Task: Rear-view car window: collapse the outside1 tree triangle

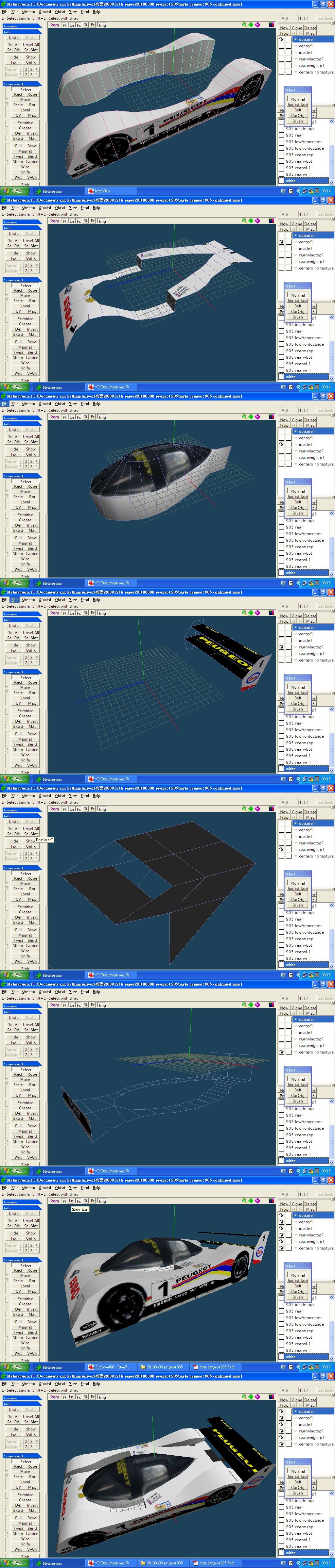Action: tap(295, 1411)
